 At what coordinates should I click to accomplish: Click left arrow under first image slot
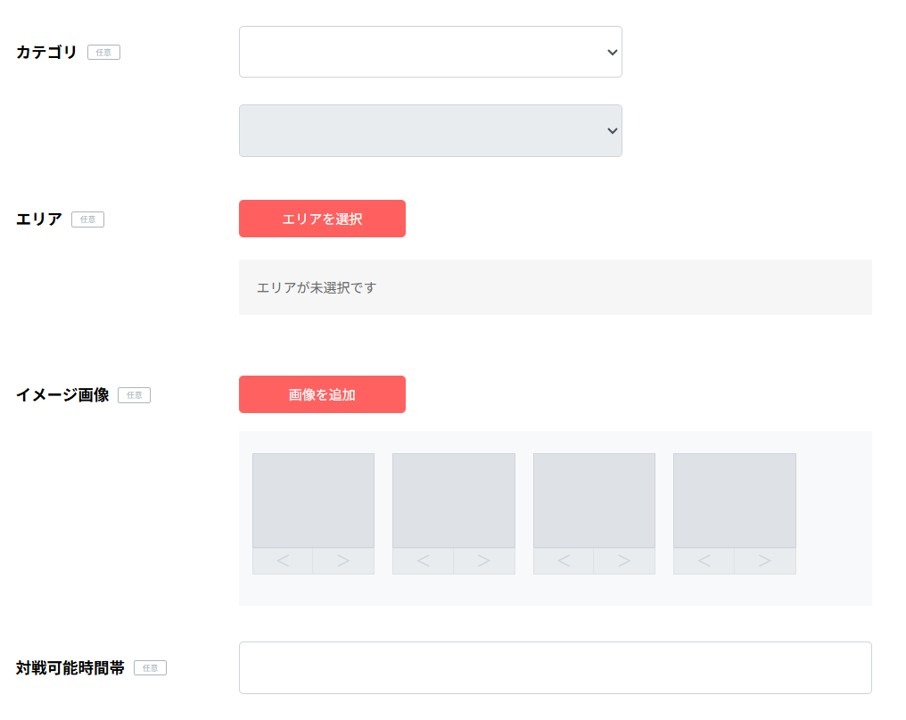point(282,561)
